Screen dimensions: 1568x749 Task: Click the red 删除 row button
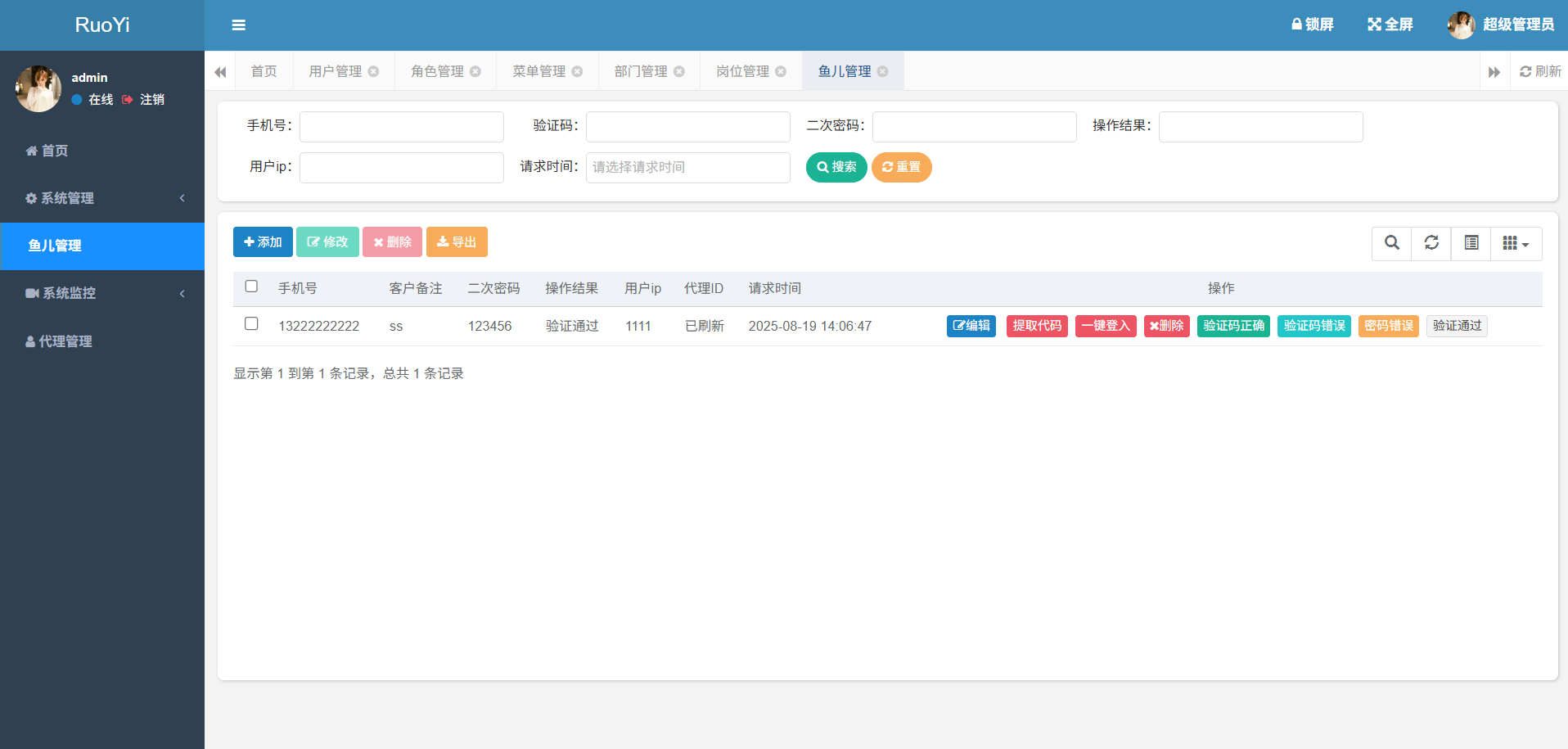[1167, 326]
